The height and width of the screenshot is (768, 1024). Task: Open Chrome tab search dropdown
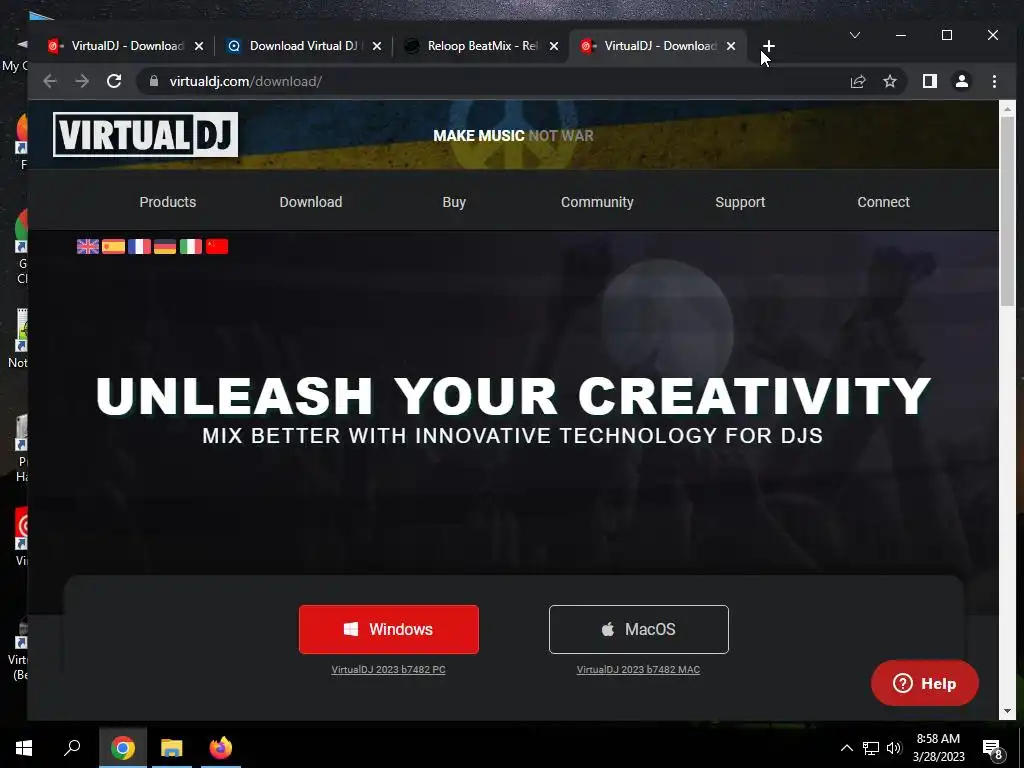point(854,35)
